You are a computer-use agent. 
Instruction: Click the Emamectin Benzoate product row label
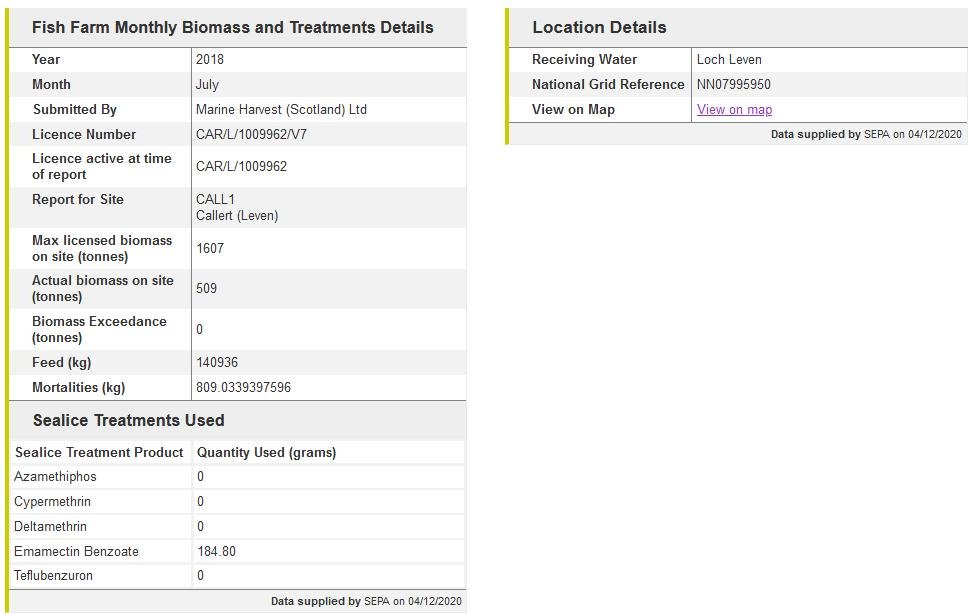76,552
